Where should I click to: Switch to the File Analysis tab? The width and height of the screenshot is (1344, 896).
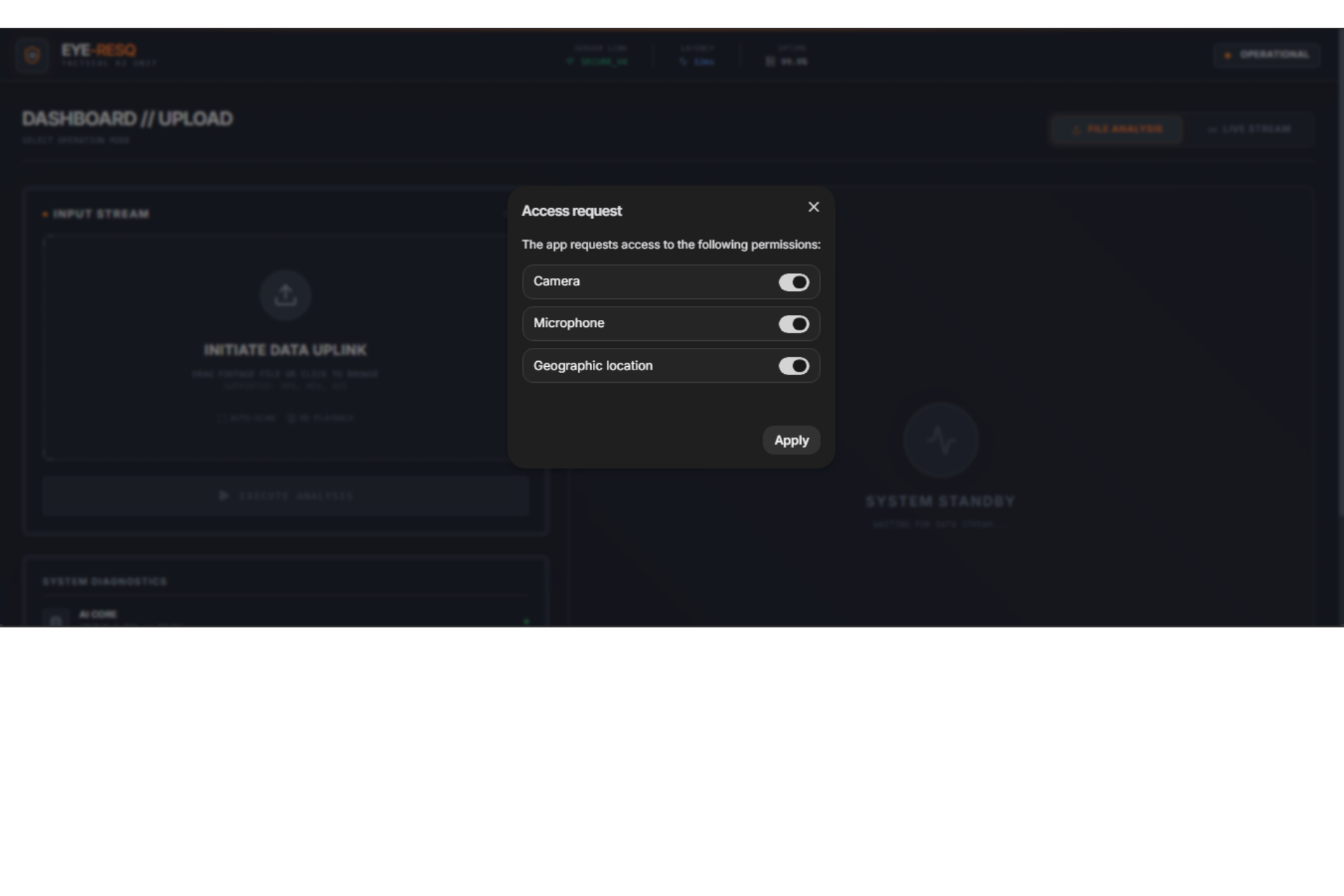[x=1117, y=129]
